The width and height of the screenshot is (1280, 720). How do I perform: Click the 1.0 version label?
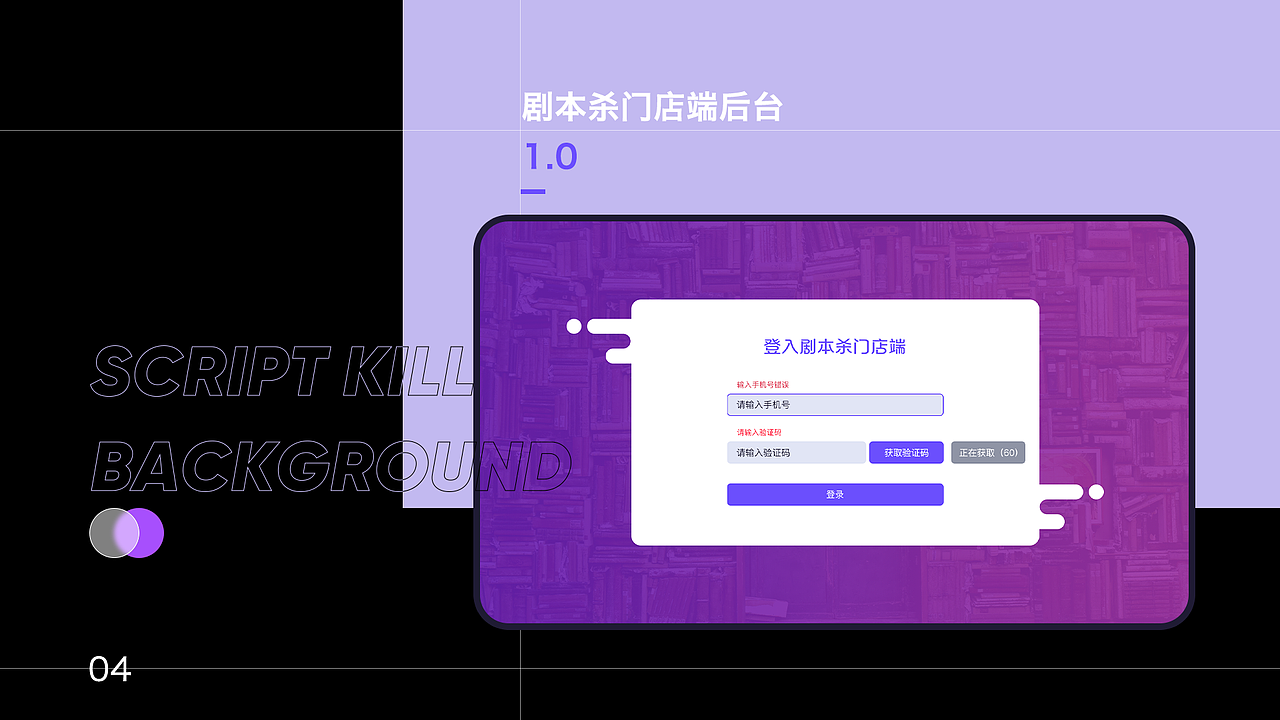coord(550,156)
